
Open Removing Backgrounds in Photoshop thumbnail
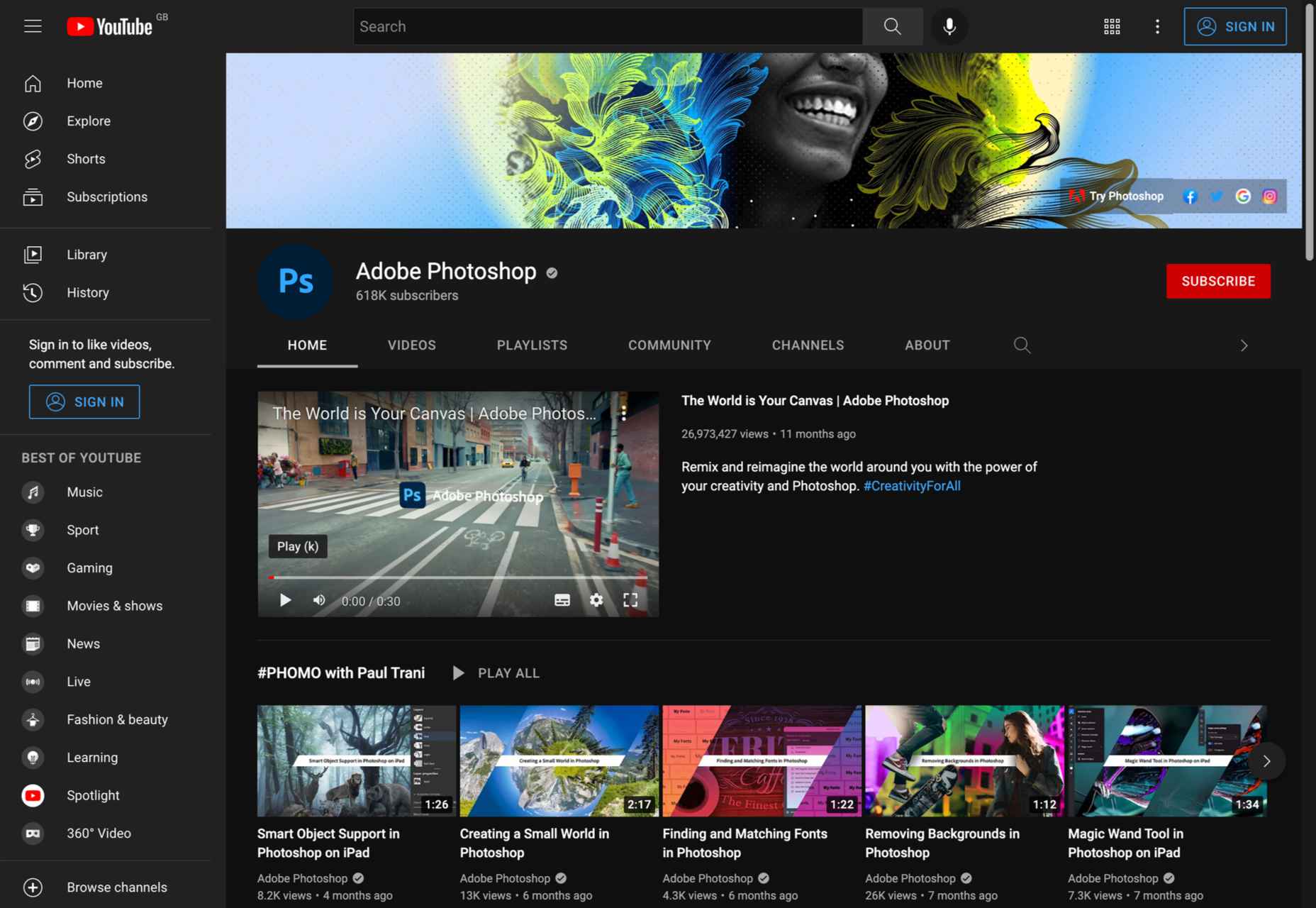coord(965,760)
